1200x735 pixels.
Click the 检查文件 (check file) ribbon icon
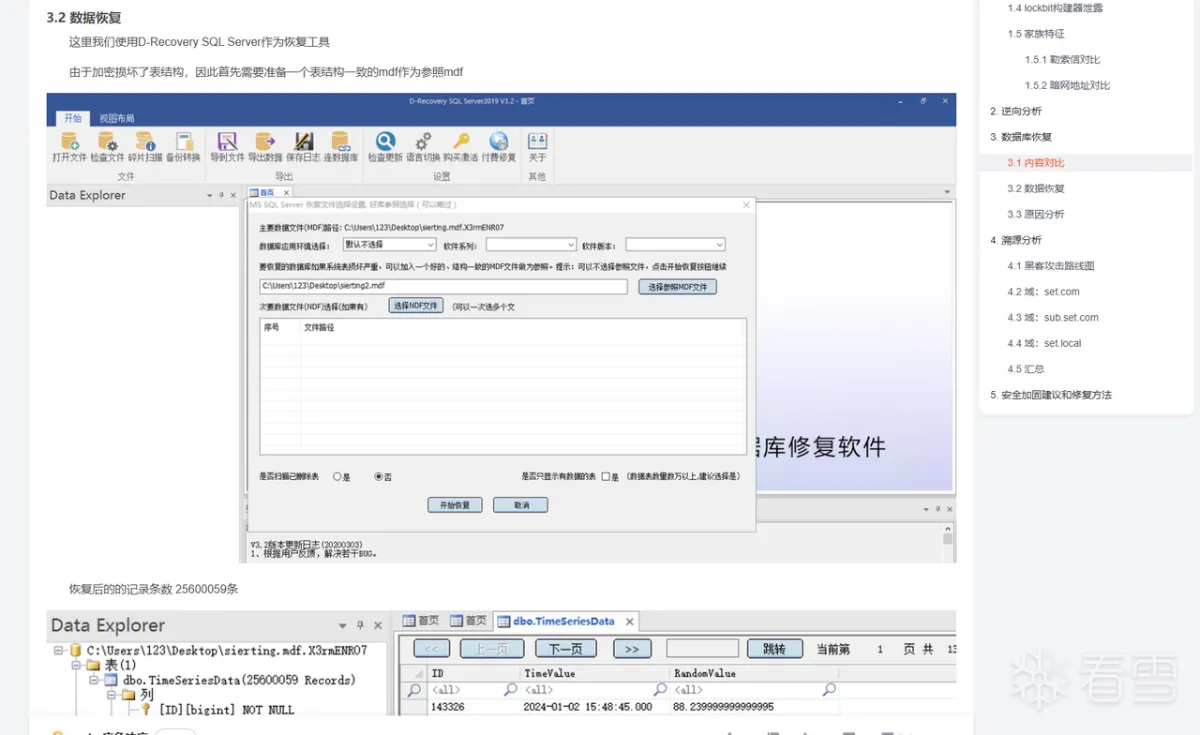(108, 142)
